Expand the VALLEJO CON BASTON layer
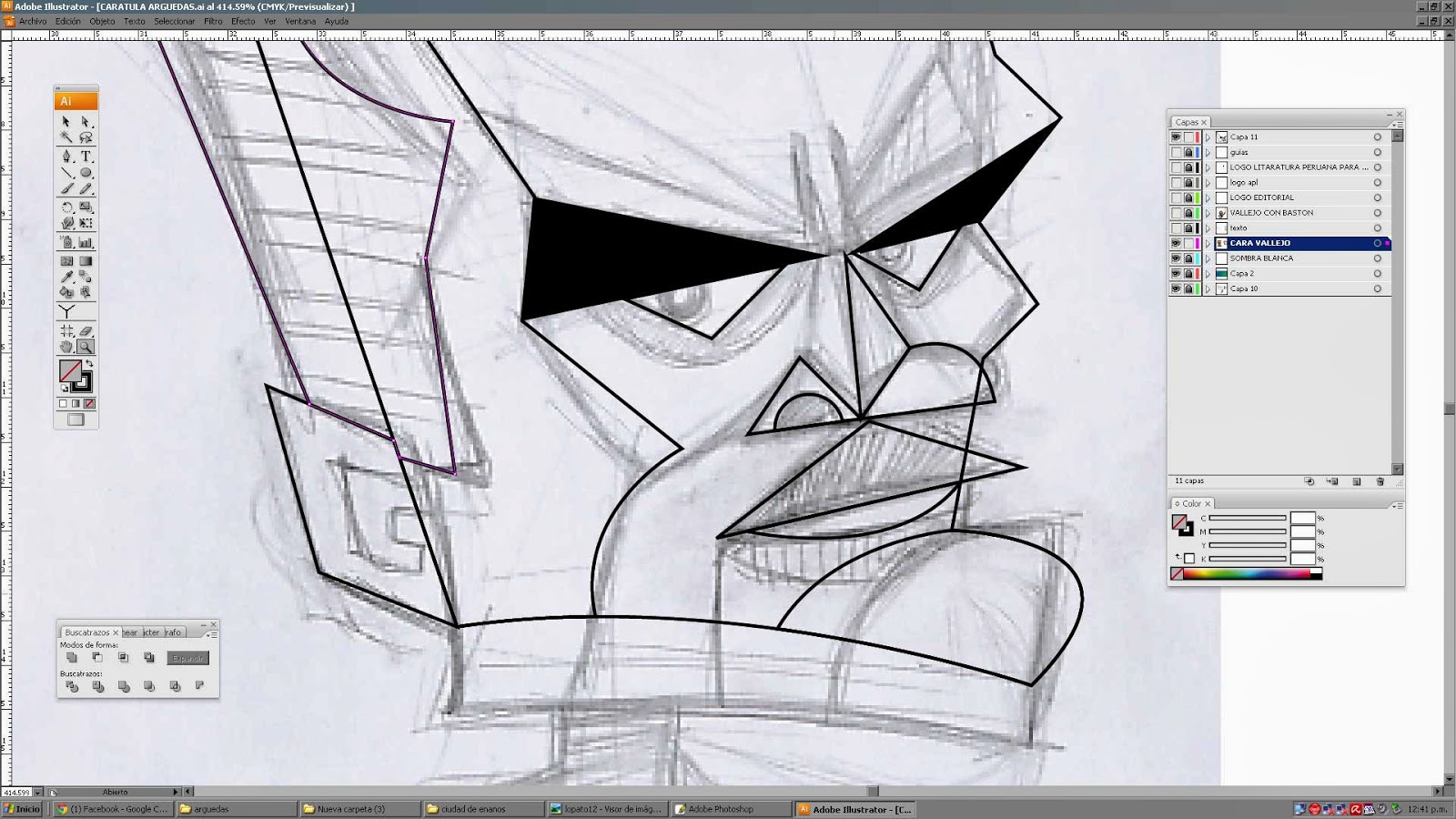 tap(1208, 213)
